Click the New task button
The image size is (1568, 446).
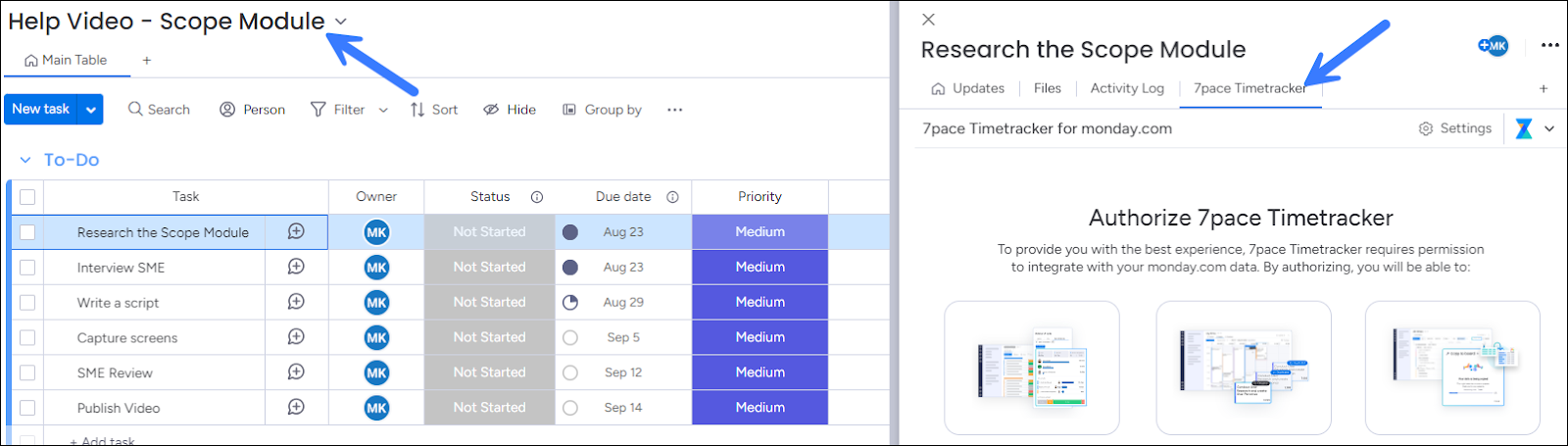[41, 110]
